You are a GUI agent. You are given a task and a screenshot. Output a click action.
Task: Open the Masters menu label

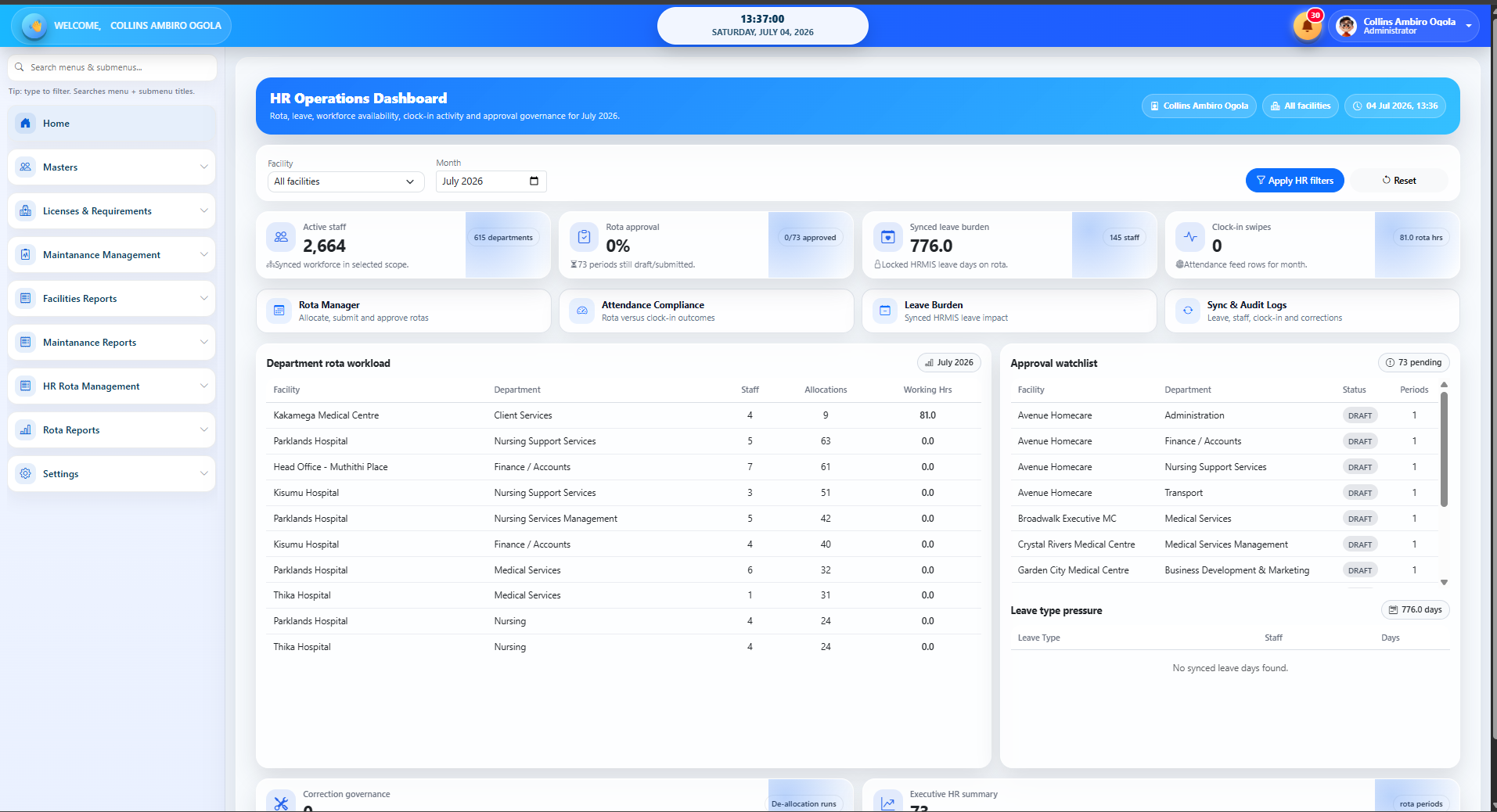click(x=60, y=167)
